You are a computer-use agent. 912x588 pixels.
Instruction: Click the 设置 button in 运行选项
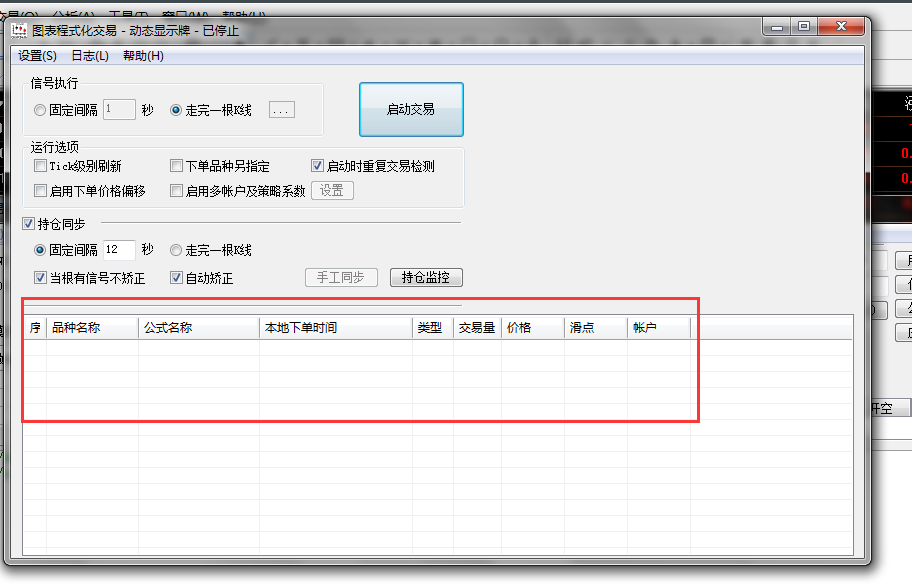(332, 190)
